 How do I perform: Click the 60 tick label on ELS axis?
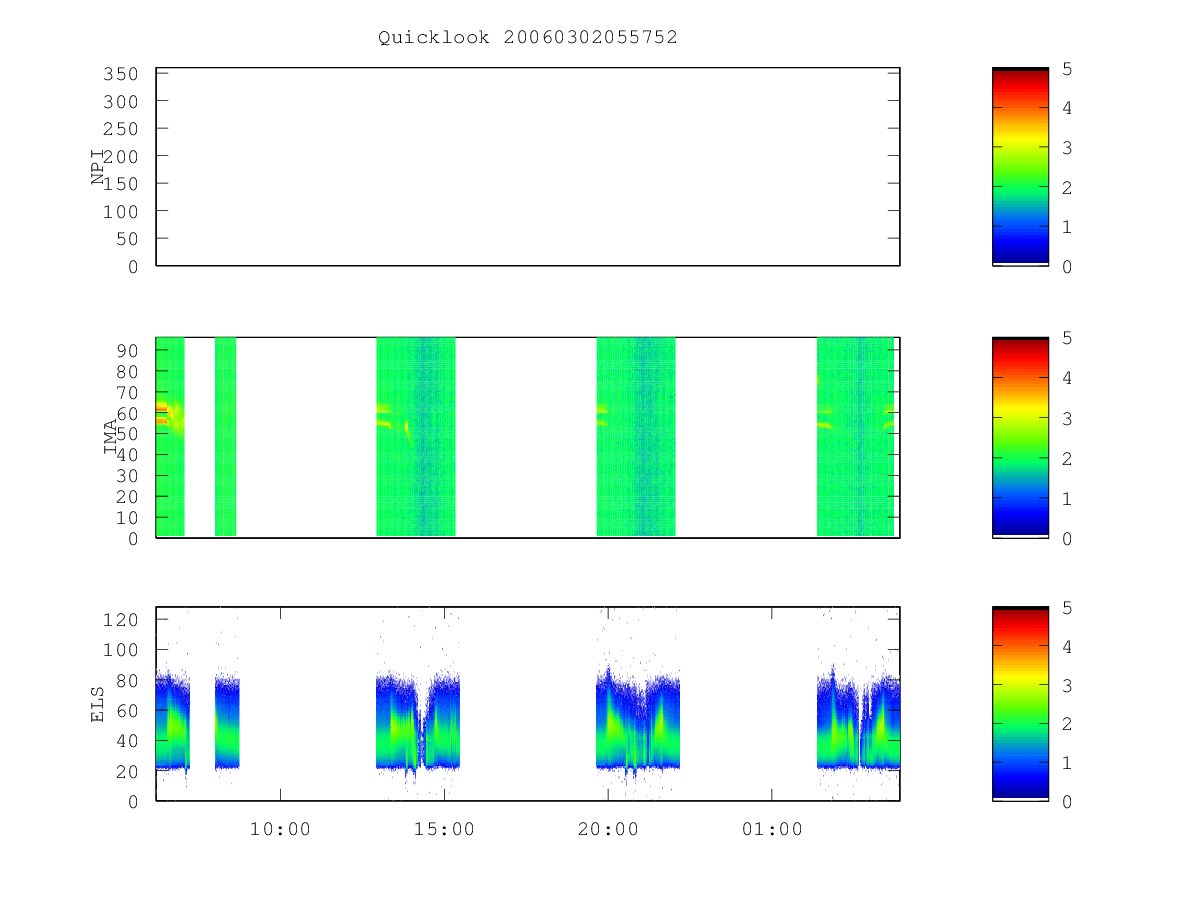tap(126, 710)
